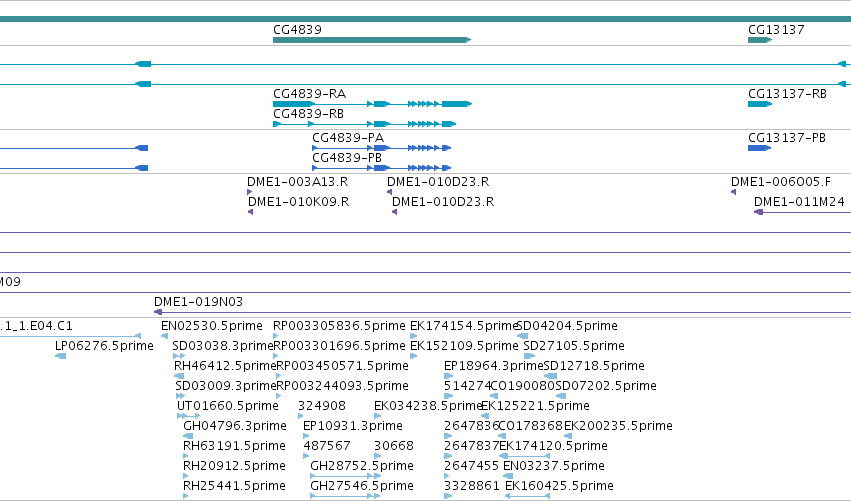This screenshot has width=851, height=501.
Task: Select the SD03009.3prime EST label
Action: point(226,386)
